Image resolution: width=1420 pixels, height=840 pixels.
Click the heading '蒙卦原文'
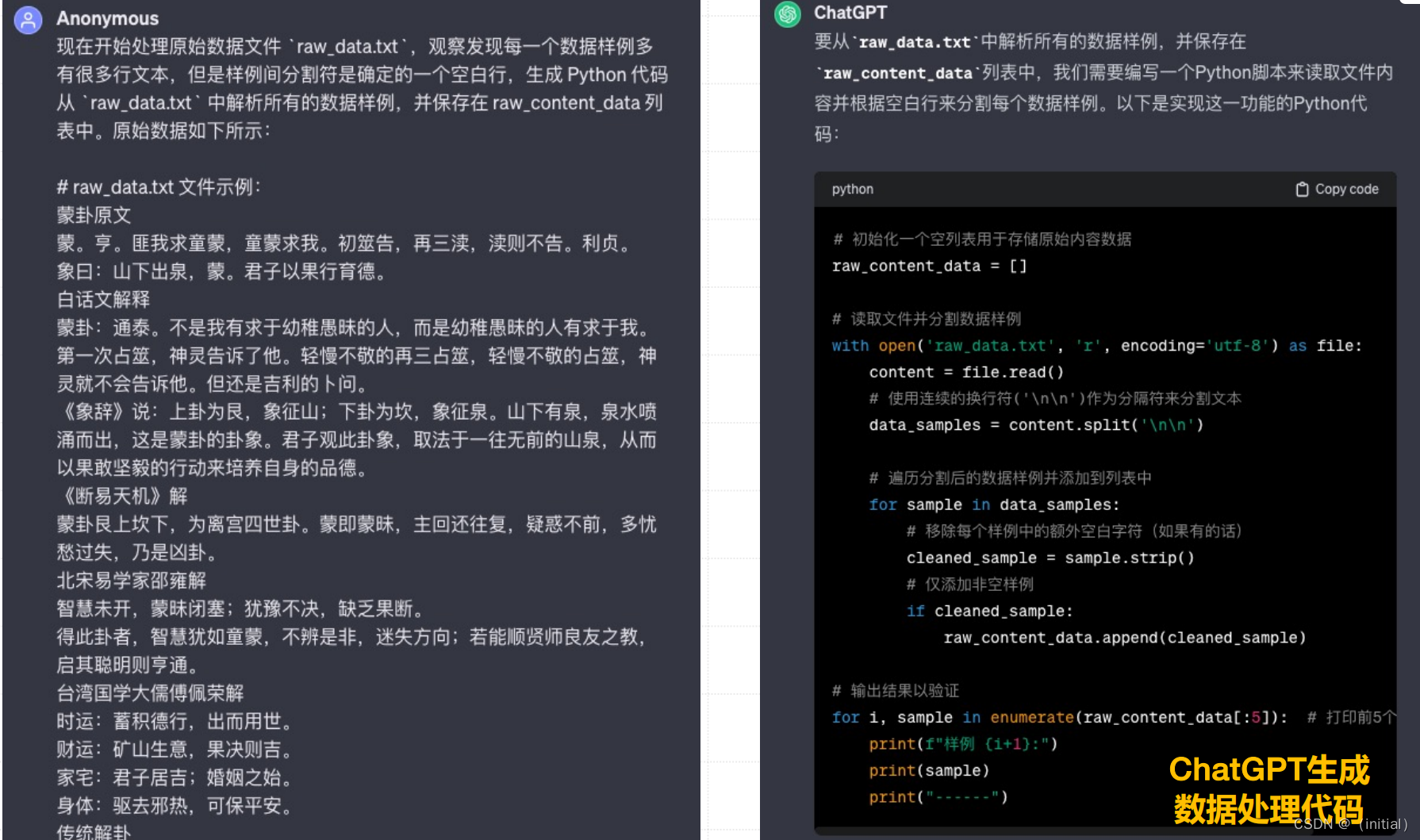coord(94,215)
